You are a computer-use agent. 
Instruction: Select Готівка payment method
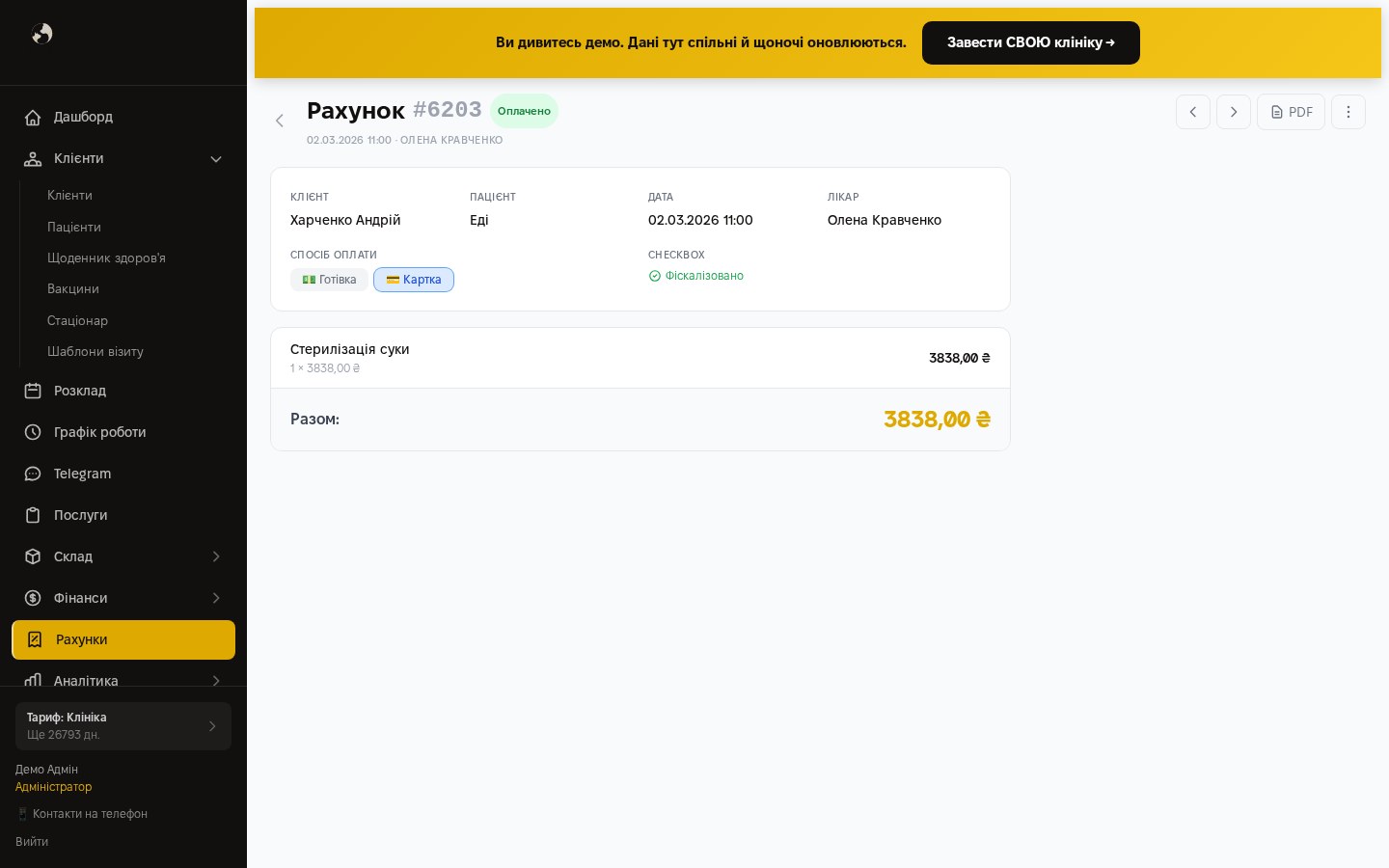coord(329,280)
